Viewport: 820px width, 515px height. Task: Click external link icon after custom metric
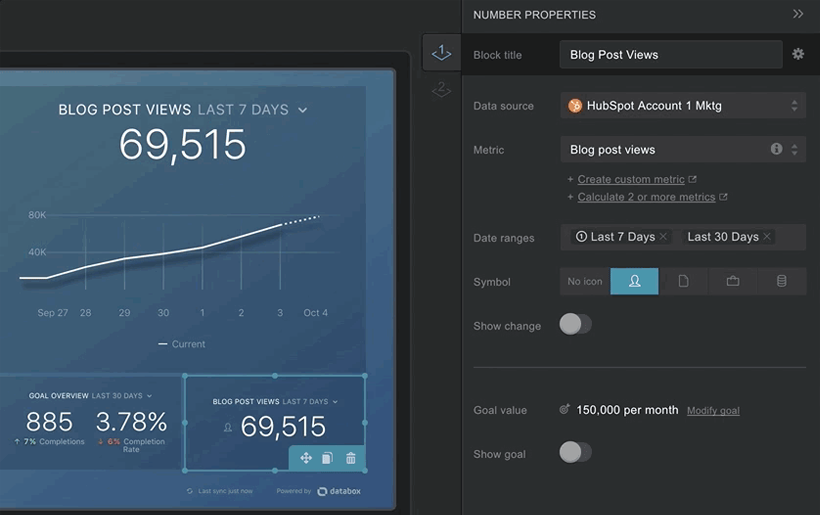692,179
